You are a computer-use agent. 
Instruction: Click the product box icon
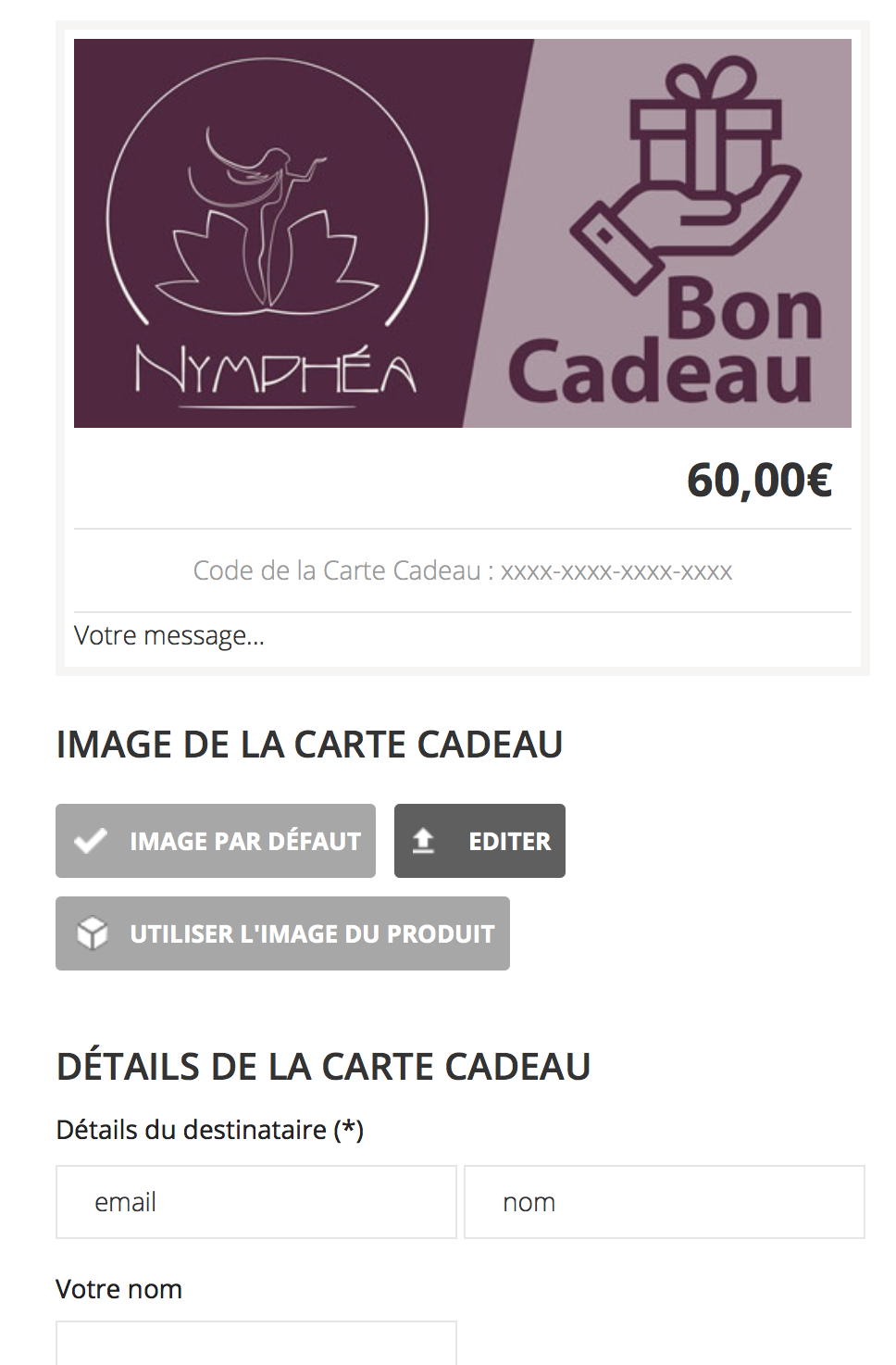92,933
